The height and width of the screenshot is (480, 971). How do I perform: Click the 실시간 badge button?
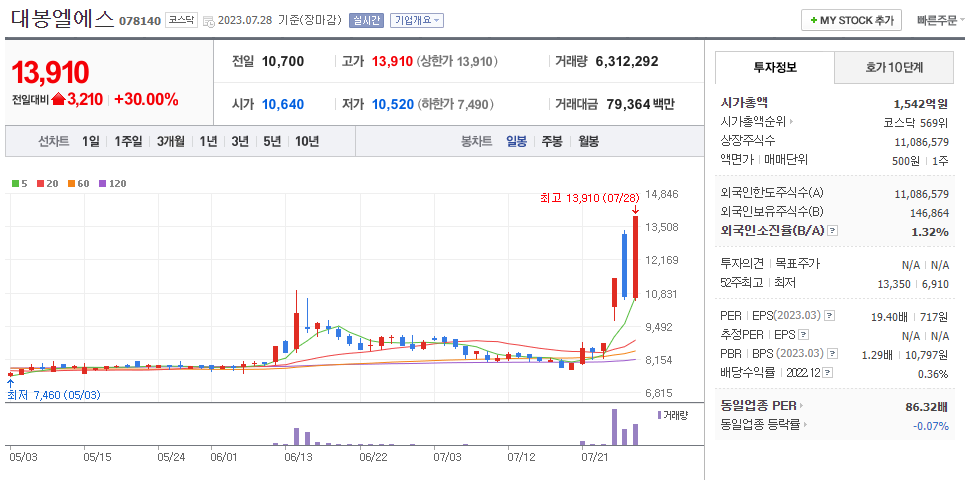tap(367, 20)
